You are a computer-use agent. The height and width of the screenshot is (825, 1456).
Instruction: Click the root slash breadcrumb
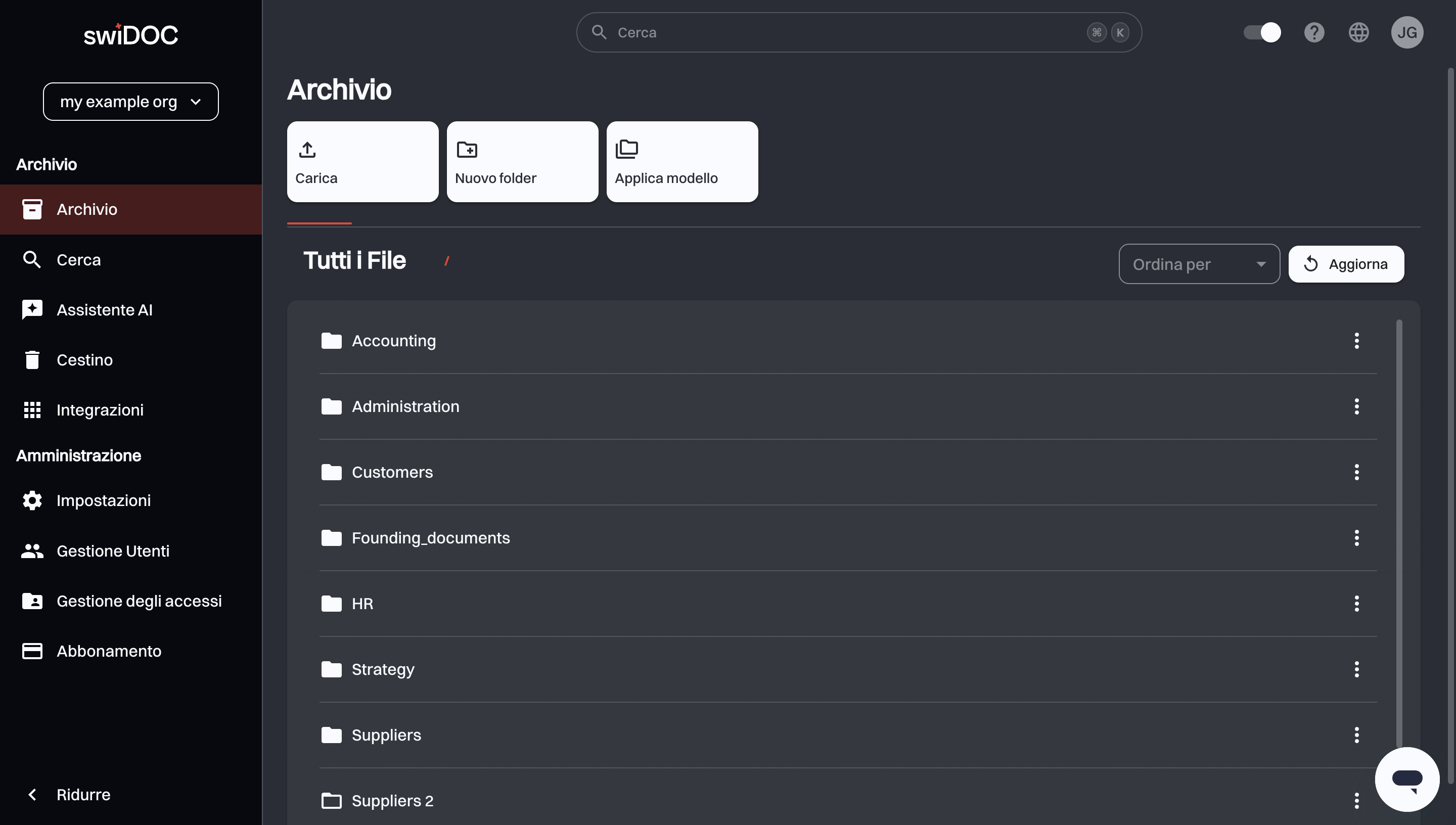pyautogui.click(x=446, y=261)
